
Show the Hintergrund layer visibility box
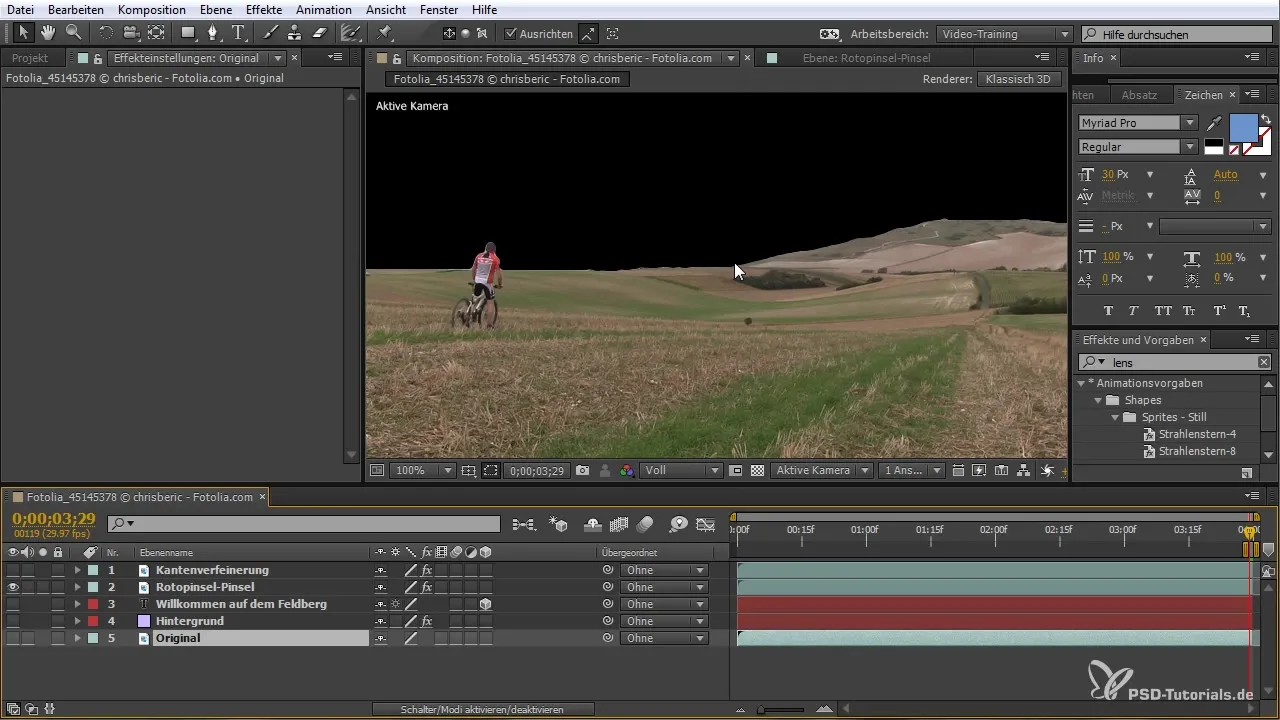13,621
